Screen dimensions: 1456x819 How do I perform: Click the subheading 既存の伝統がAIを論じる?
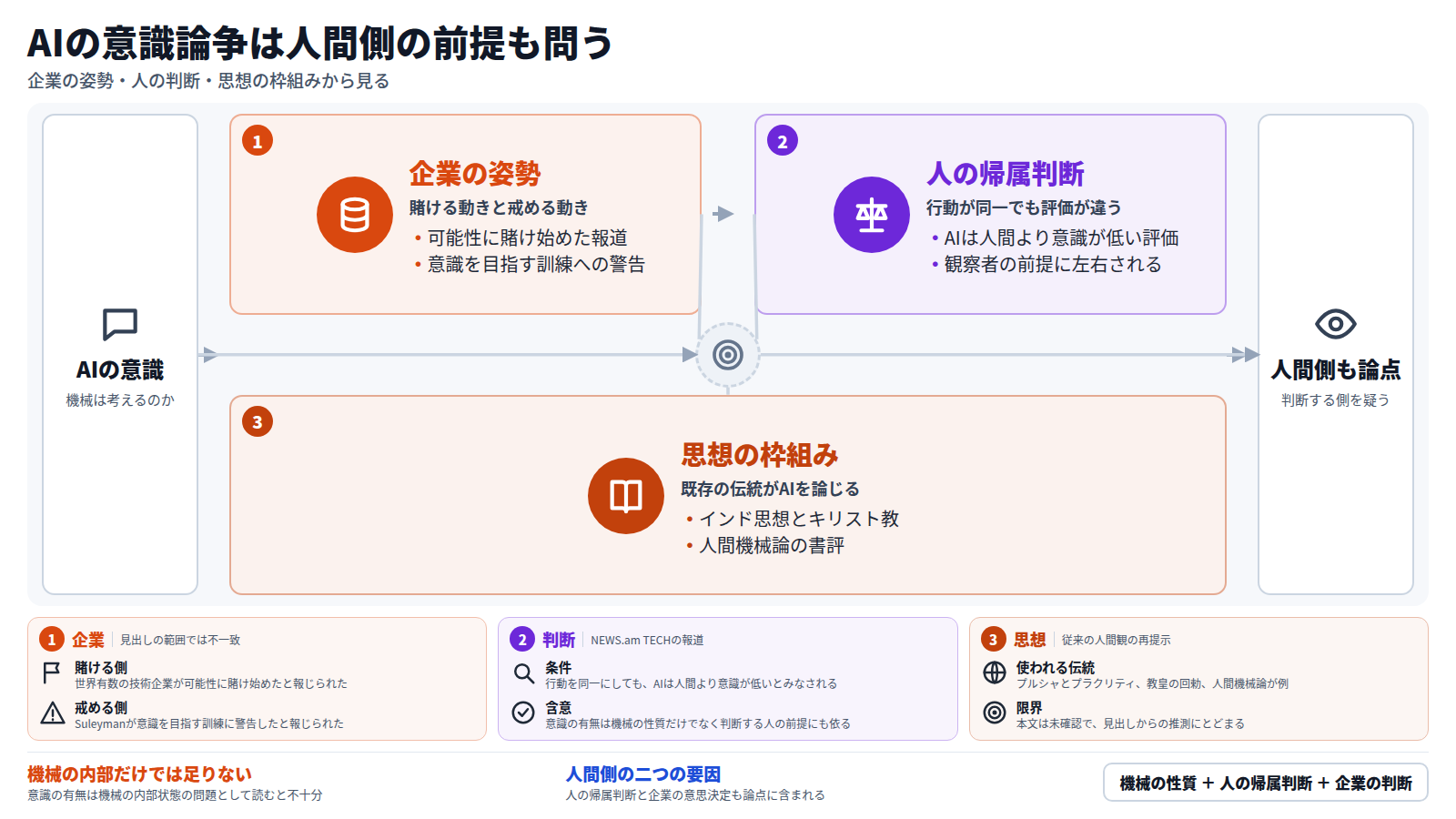[770, 489]
